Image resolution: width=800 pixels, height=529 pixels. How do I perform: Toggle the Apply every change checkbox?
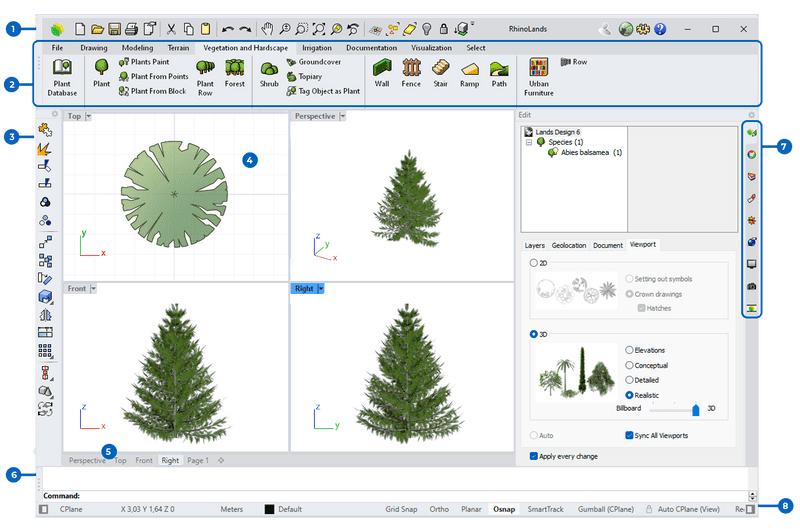(535, 456)
